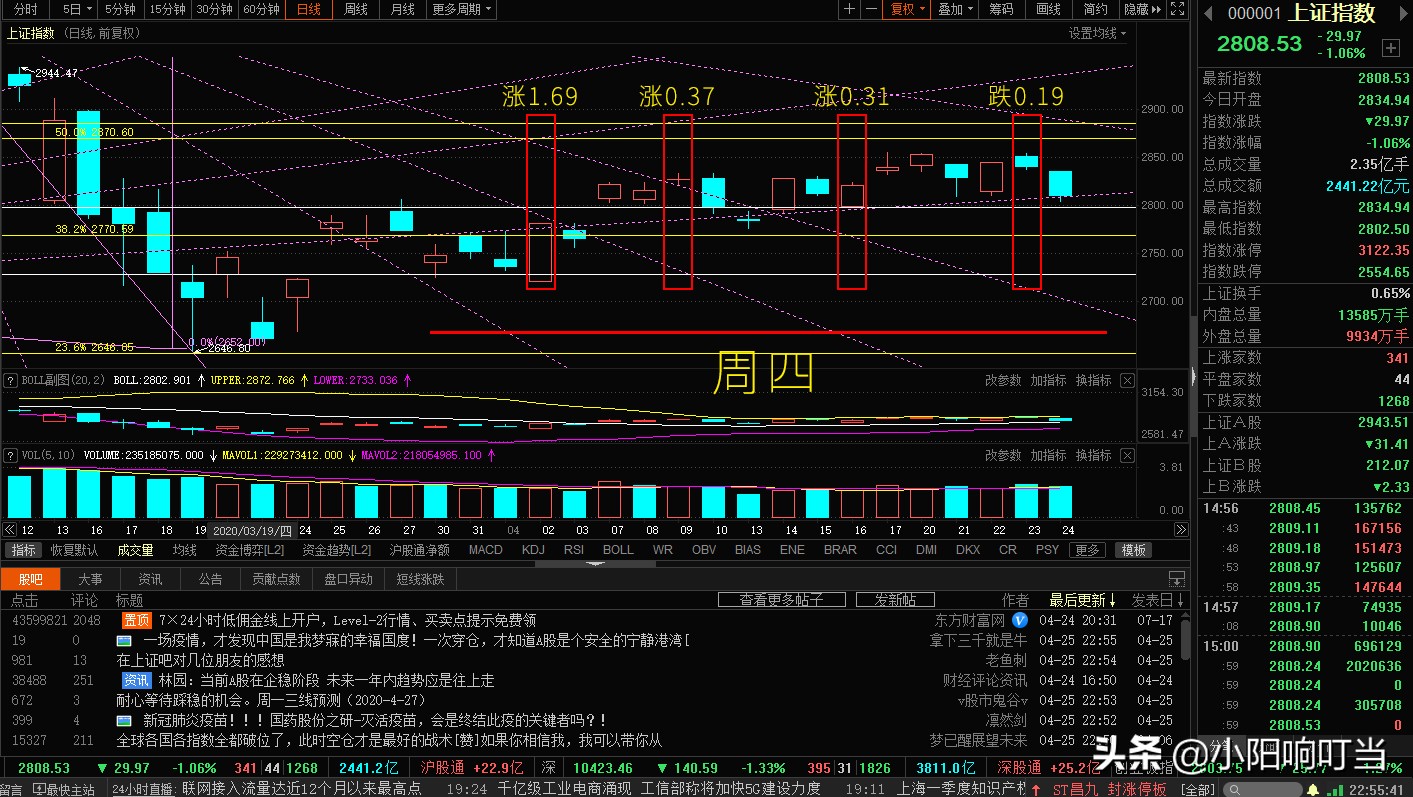
Task: Open the pop-out window icon above 作者 column
Action: click(x=1176, y=579)
